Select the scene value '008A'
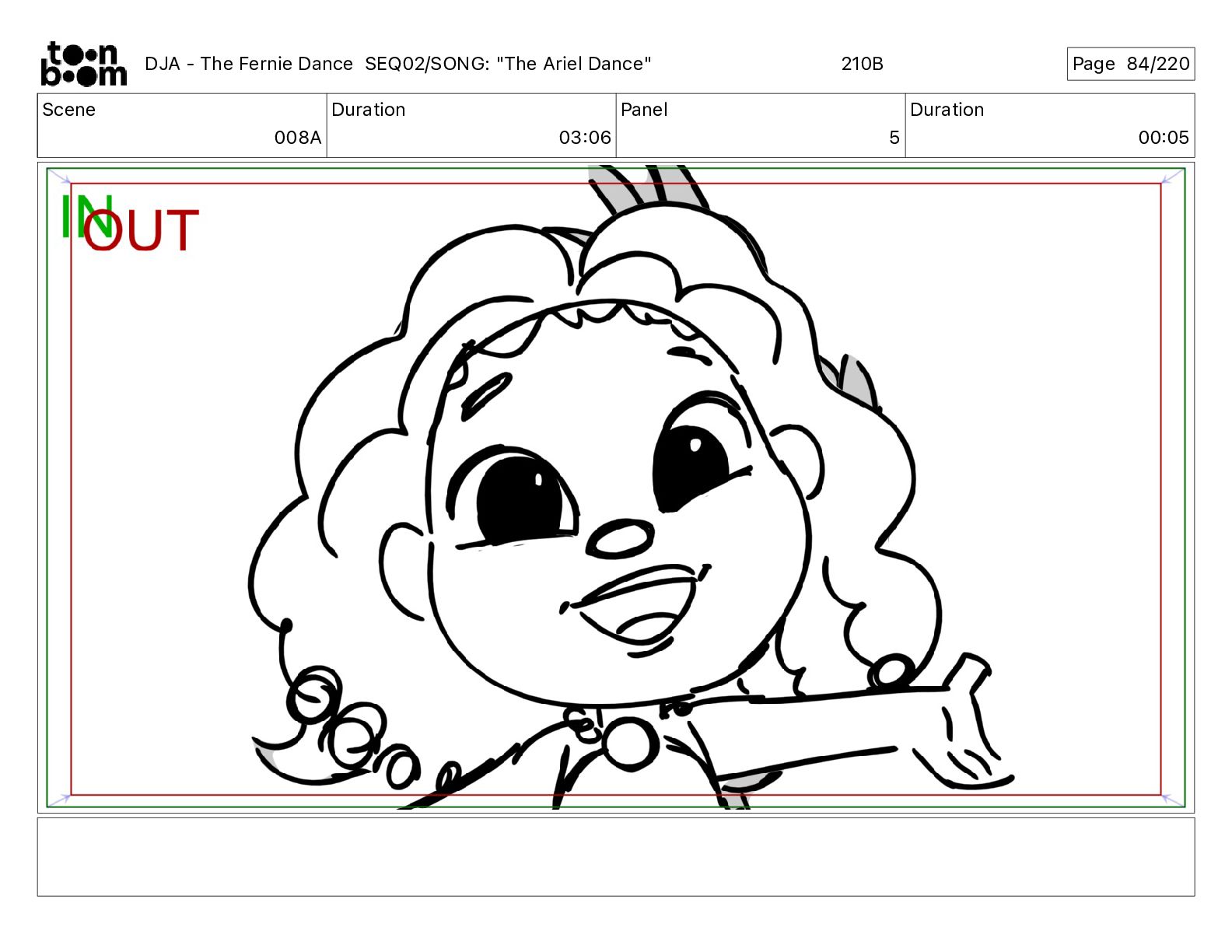1232x952 pixels. click(x=297, y=138)
